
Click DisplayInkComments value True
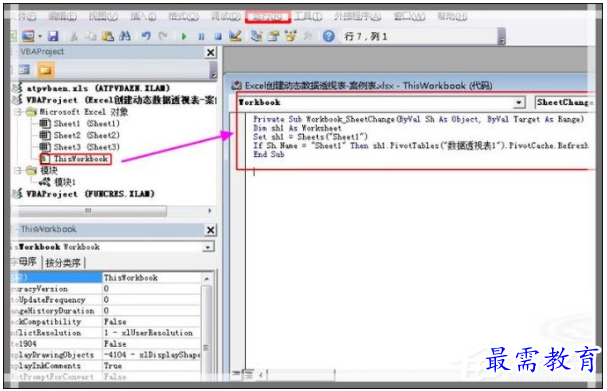tap(151, 366)
